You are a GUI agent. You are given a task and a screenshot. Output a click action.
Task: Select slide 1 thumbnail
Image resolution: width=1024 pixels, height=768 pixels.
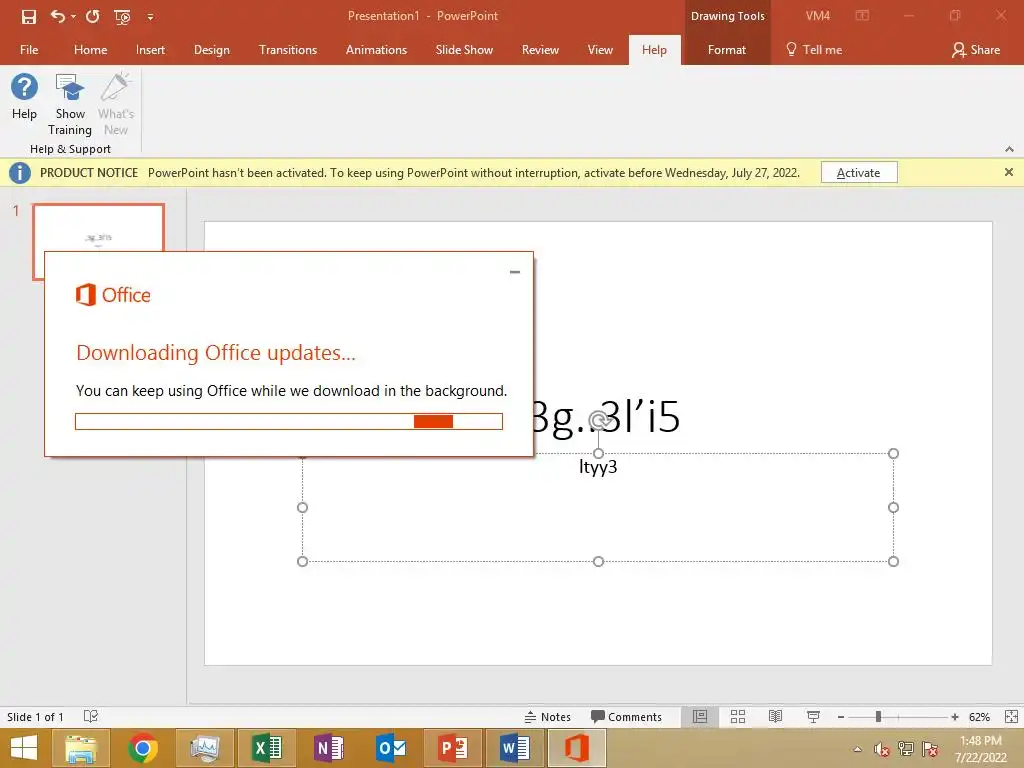click(99, 227)
